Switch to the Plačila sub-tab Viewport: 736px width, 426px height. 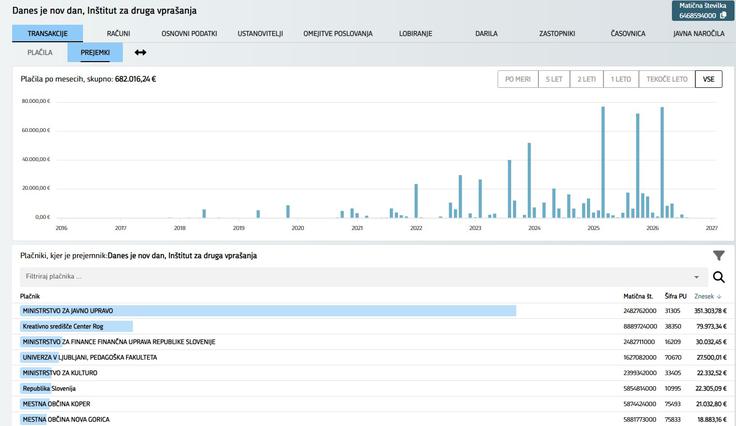click(40, 52)
